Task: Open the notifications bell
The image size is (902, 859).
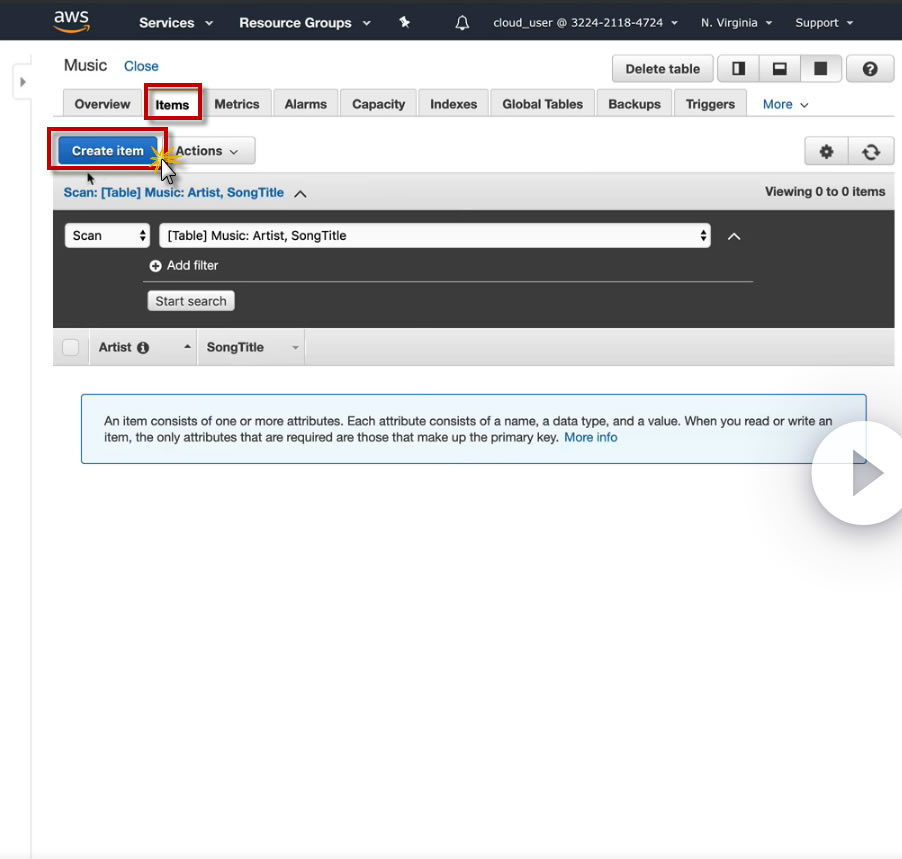Action: pyautogui.click(x=462, y=22)
